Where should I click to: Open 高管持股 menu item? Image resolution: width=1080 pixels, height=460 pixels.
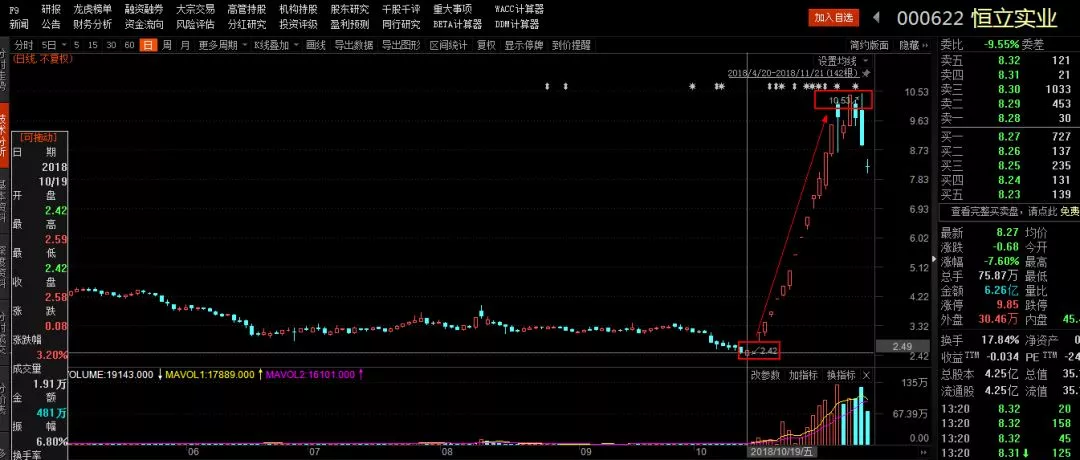click(x=247, y=10)
